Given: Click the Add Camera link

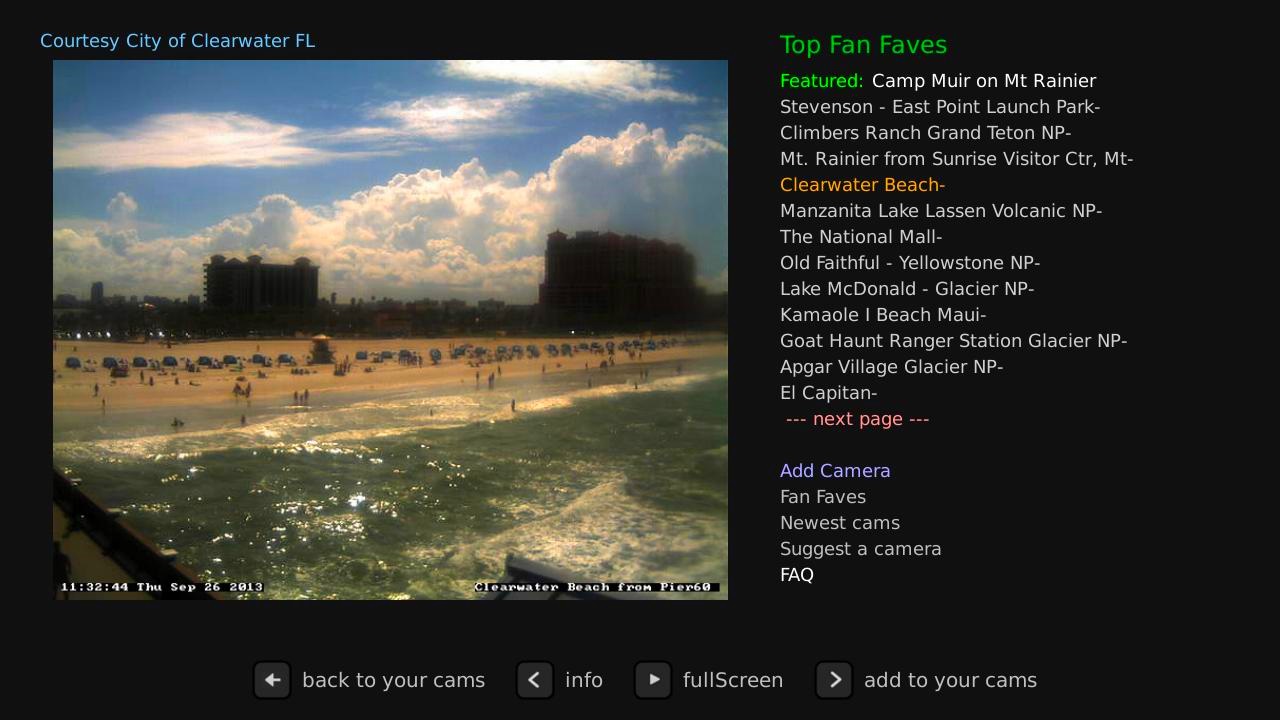Looking at the screenshot, I should (835, 471).
